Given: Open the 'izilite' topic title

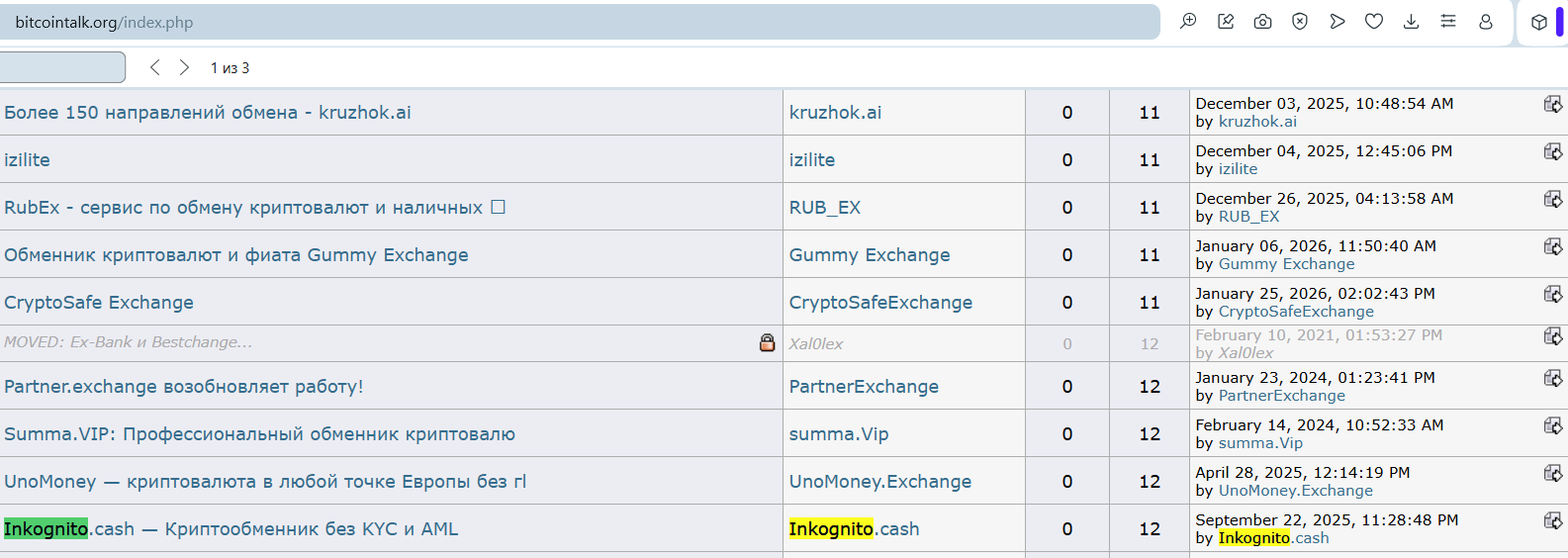Looking at the screenshot, I should 27,159.
